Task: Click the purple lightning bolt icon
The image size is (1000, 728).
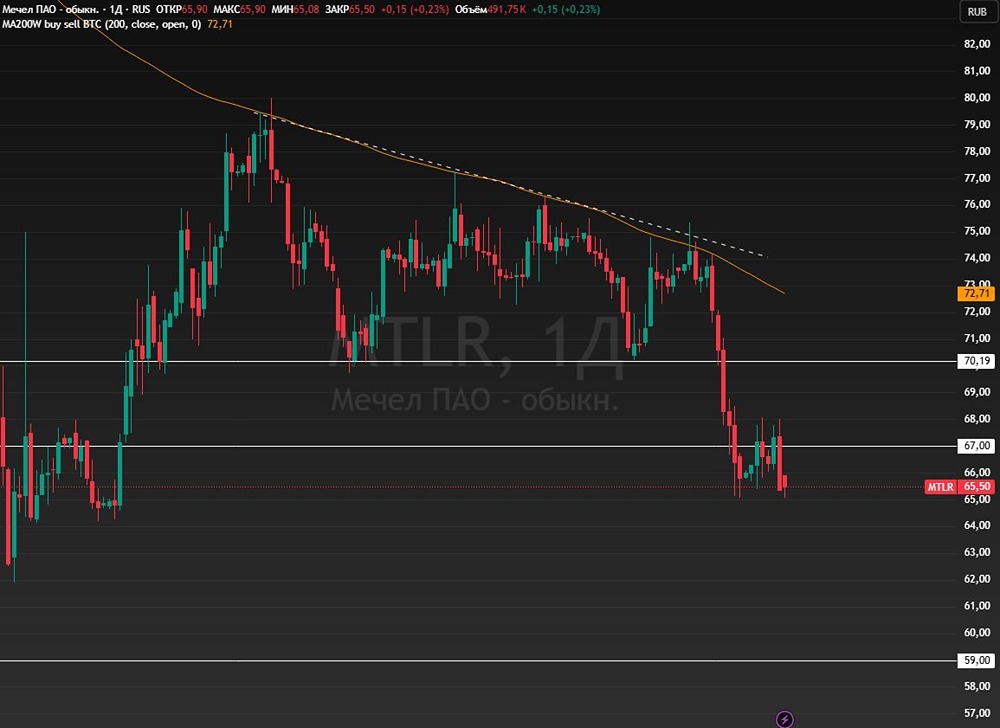Action: 784,719
